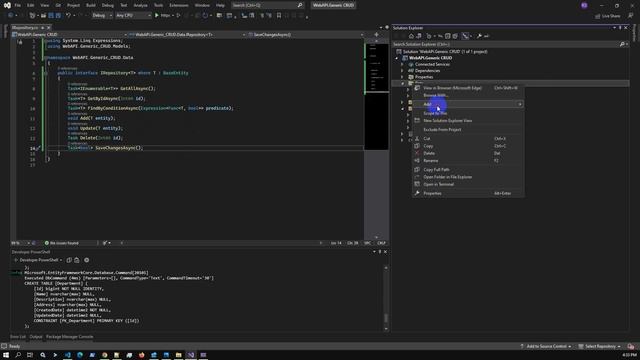The height and width of the screenshot is (360, 640).
Task: Choose Rename in context menu
Action: [467, 160]
